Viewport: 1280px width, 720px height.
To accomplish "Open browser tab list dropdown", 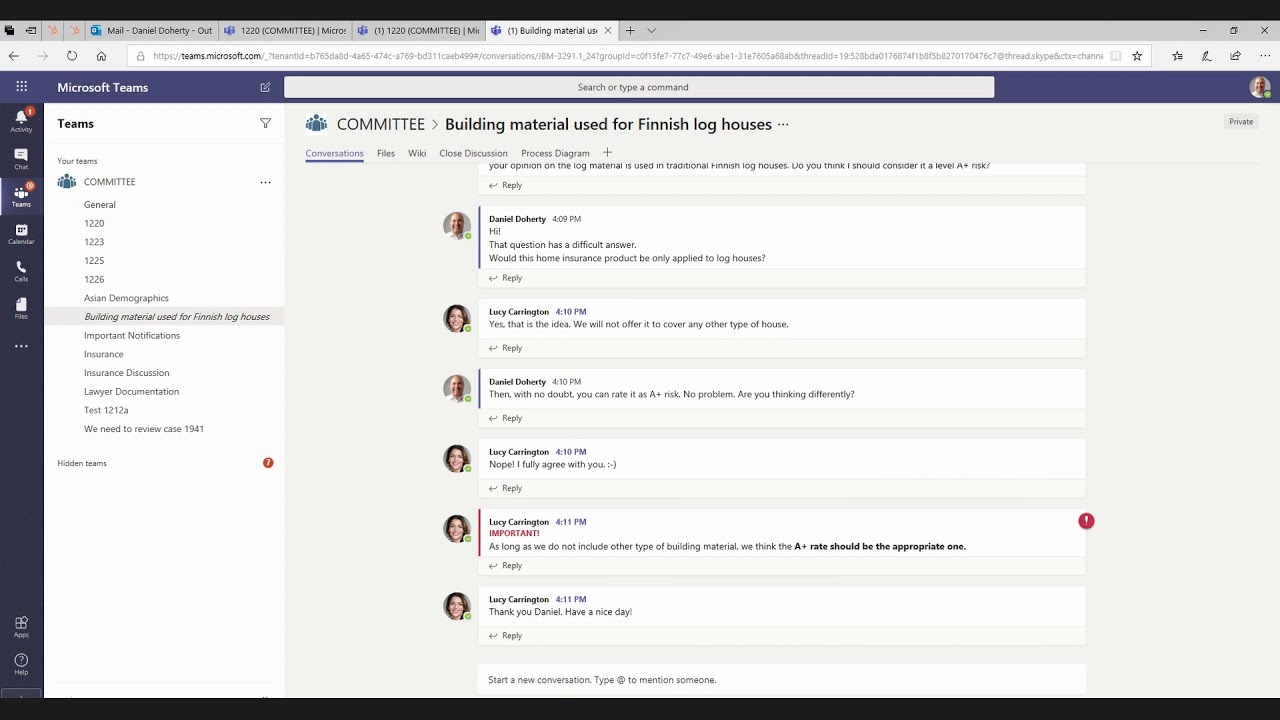I will tap(652, 30).
